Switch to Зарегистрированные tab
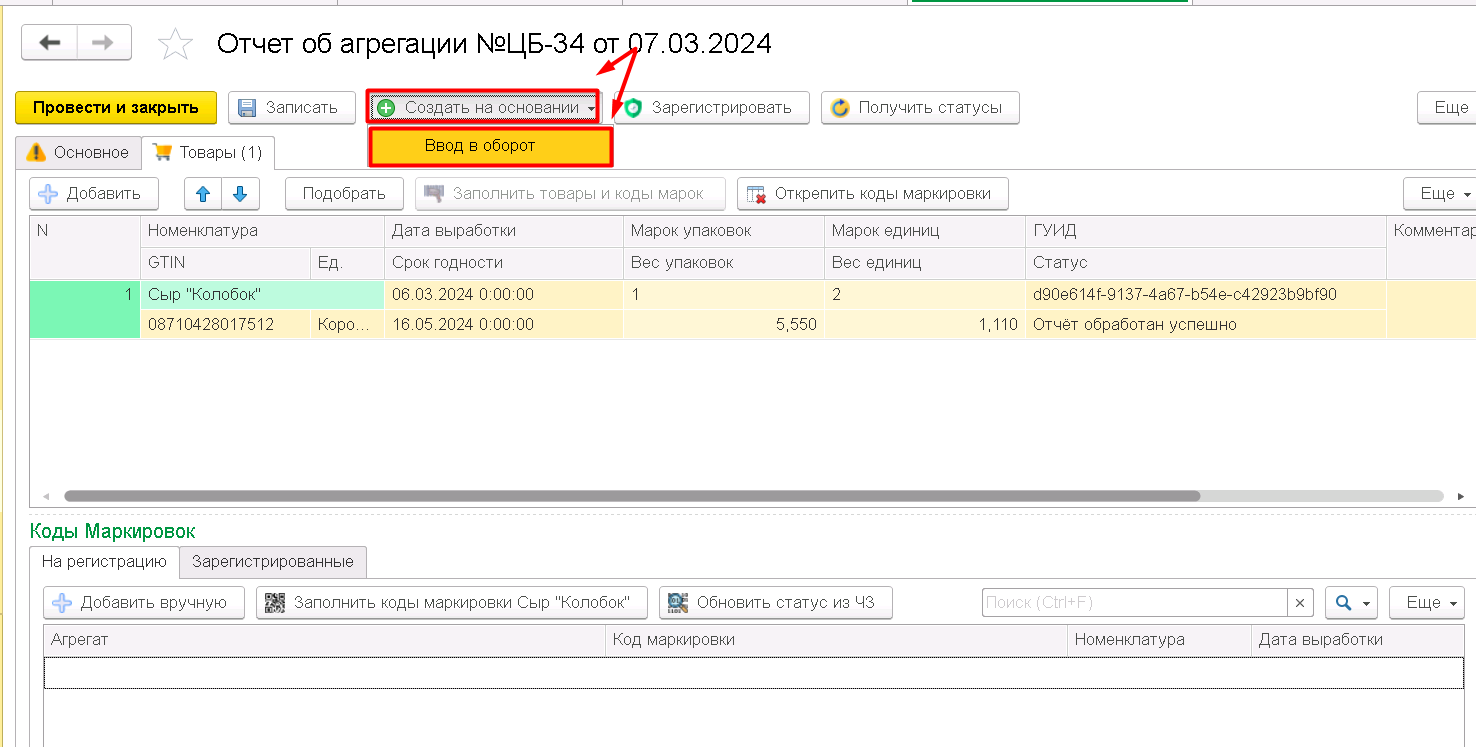1476x747 pixels. [273, 561]
